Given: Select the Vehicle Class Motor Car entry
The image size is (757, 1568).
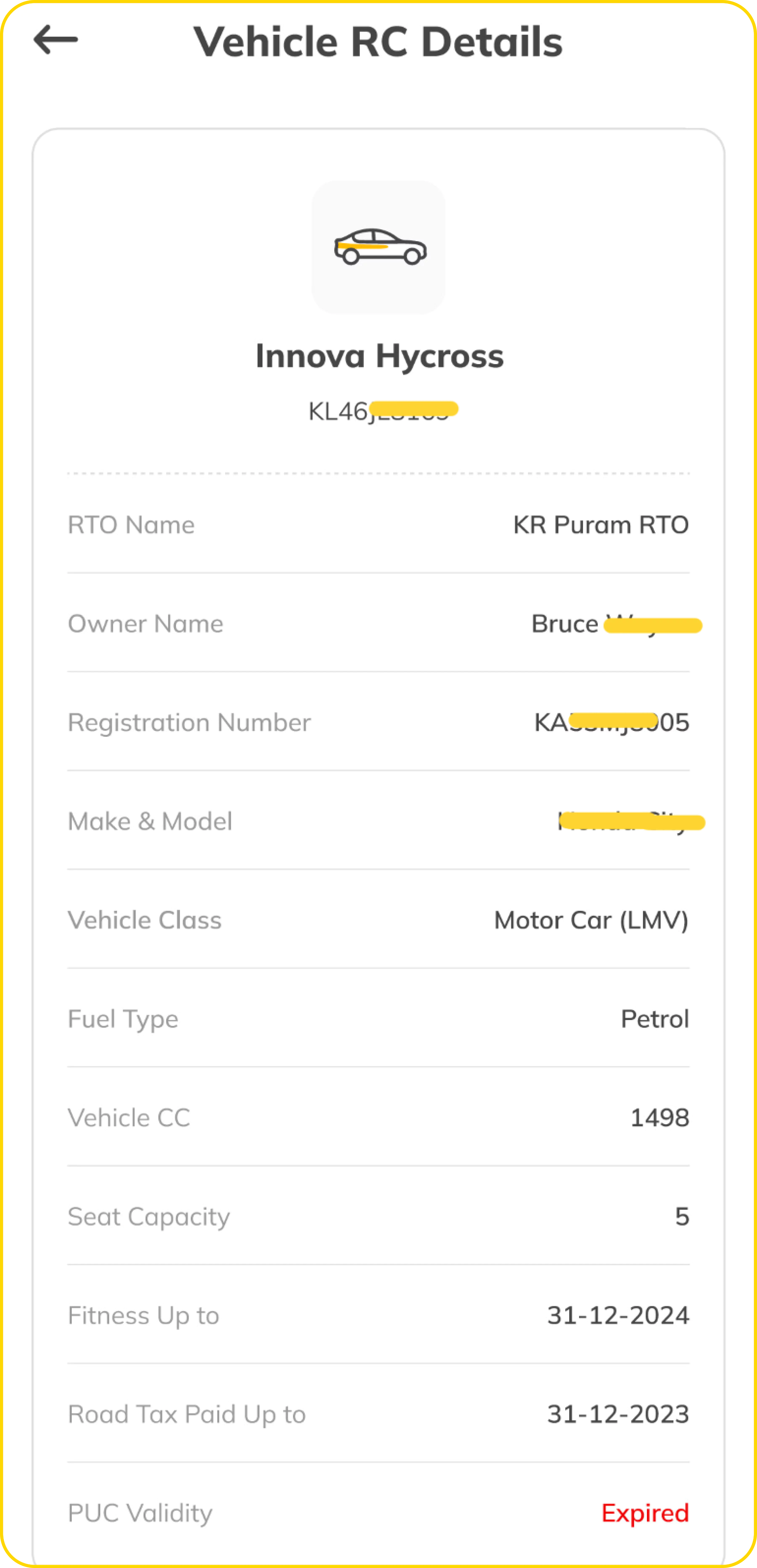Looking at the screenshot, I should pos(590,920).
